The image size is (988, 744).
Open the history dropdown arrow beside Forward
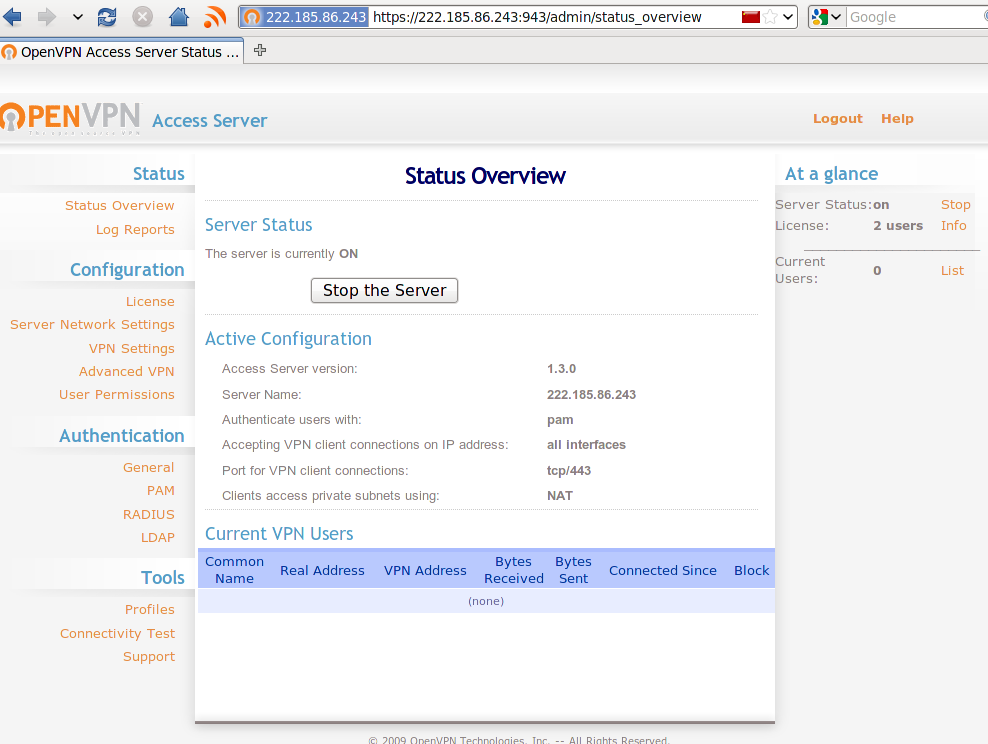click(78, 17)
